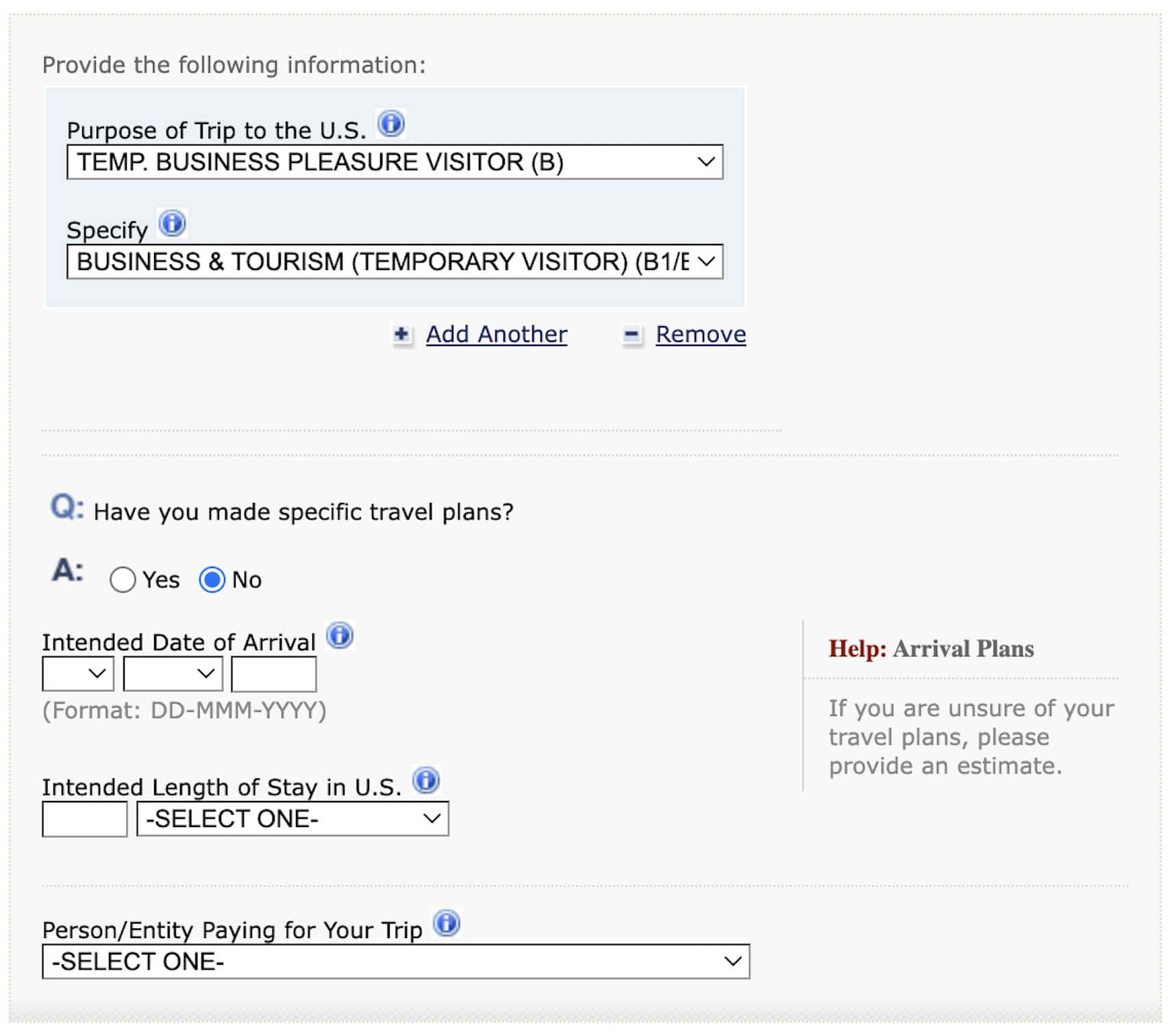
Task: Click the minus icon before Remove
Action: pyautogui.click(x=631, y=336)
